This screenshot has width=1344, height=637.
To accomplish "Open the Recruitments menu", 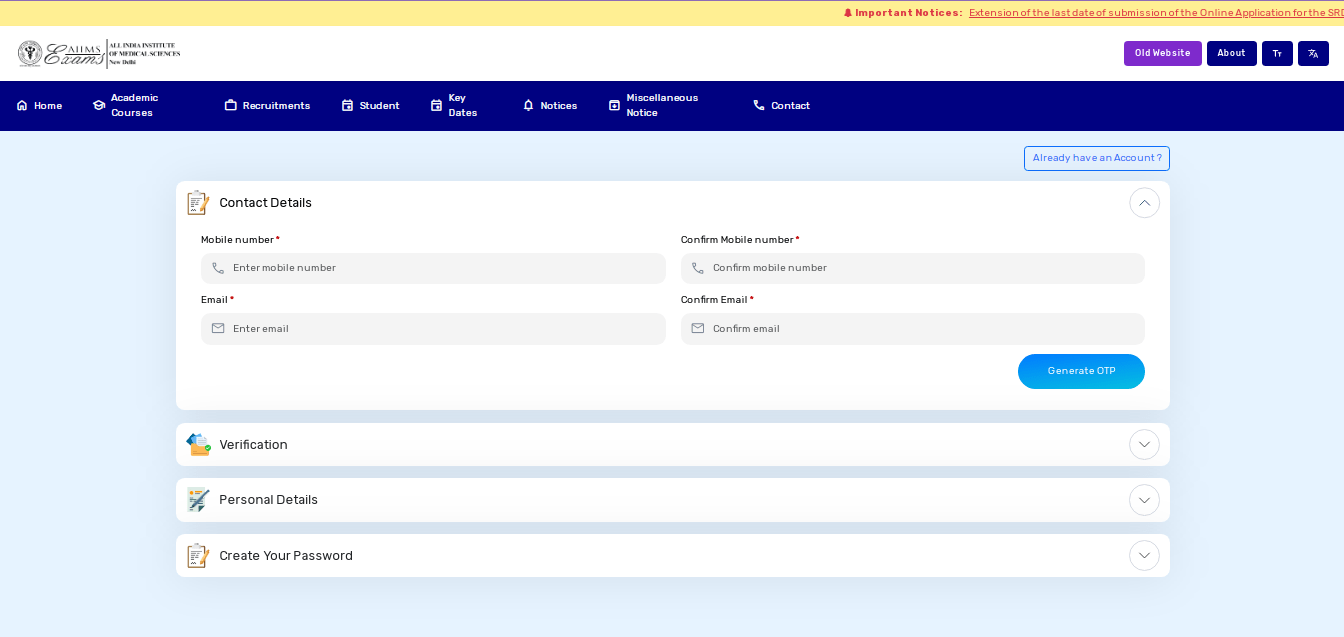I will [267, 106].
